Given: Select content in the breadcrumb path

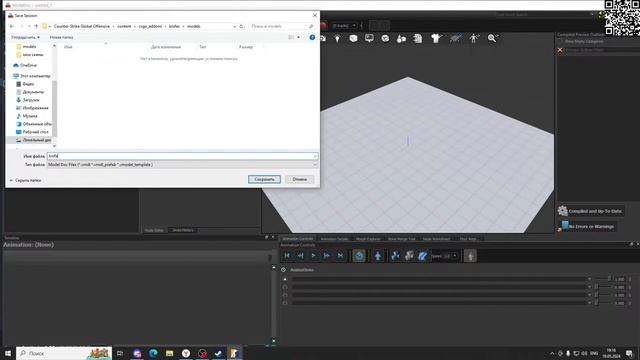Looking at the screenshot, I should [124, 26].
